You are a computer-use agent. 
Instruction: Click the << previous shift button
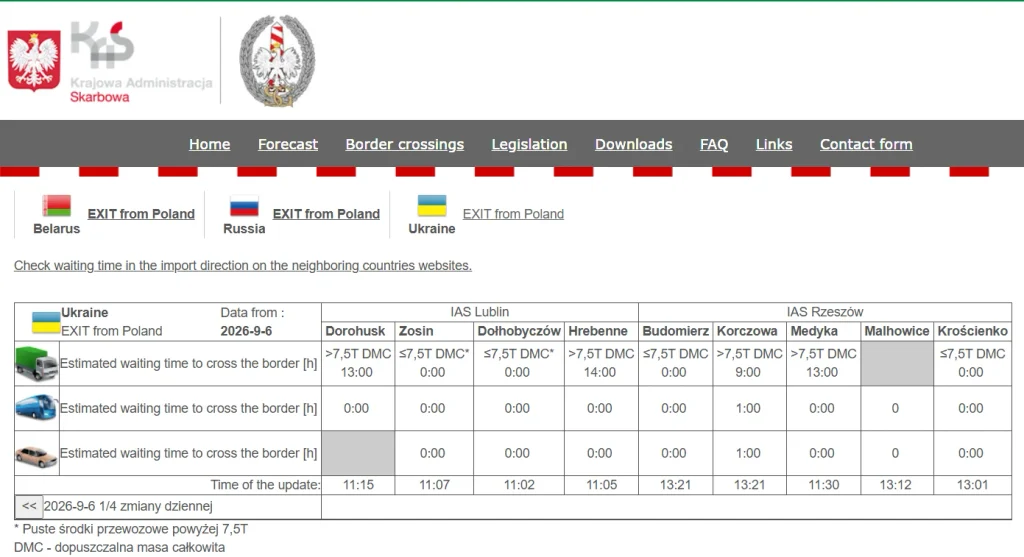point(29,506)
